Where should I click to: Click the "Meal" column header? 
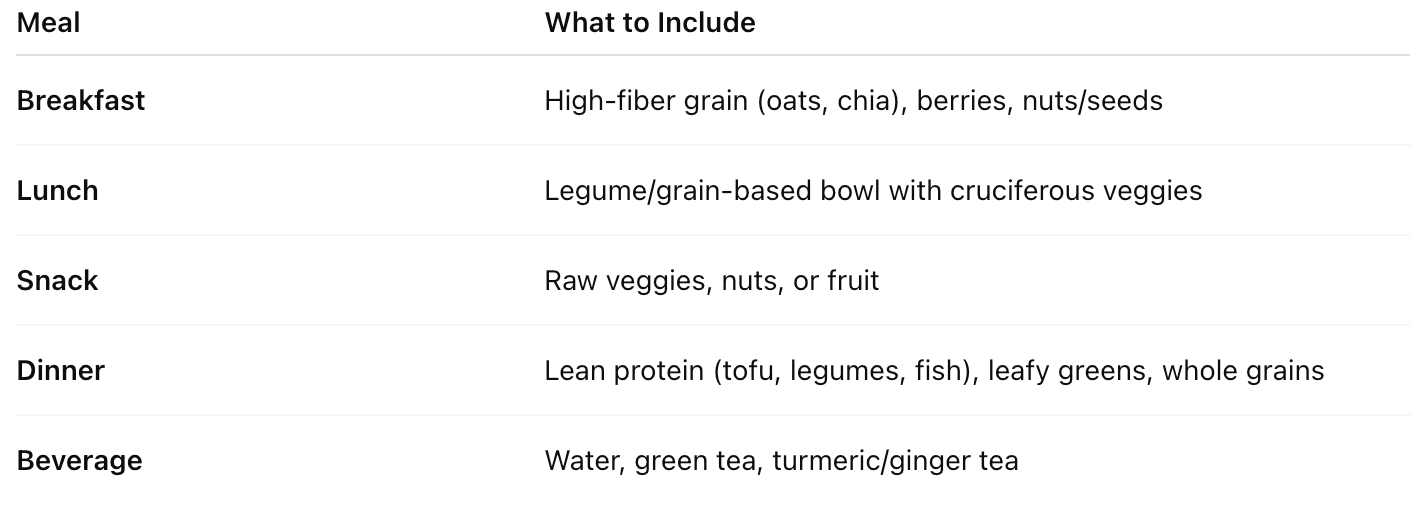[x=48, y=23]
